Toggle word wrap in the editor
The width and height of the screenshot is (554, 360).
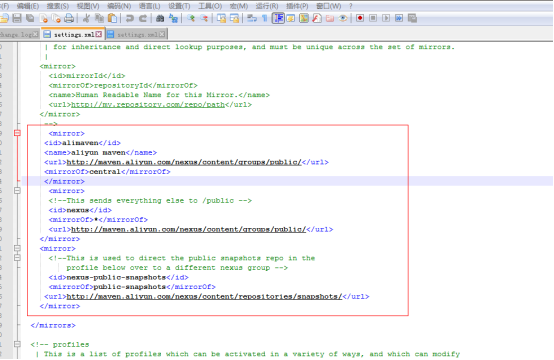click(x=252, y=18)
